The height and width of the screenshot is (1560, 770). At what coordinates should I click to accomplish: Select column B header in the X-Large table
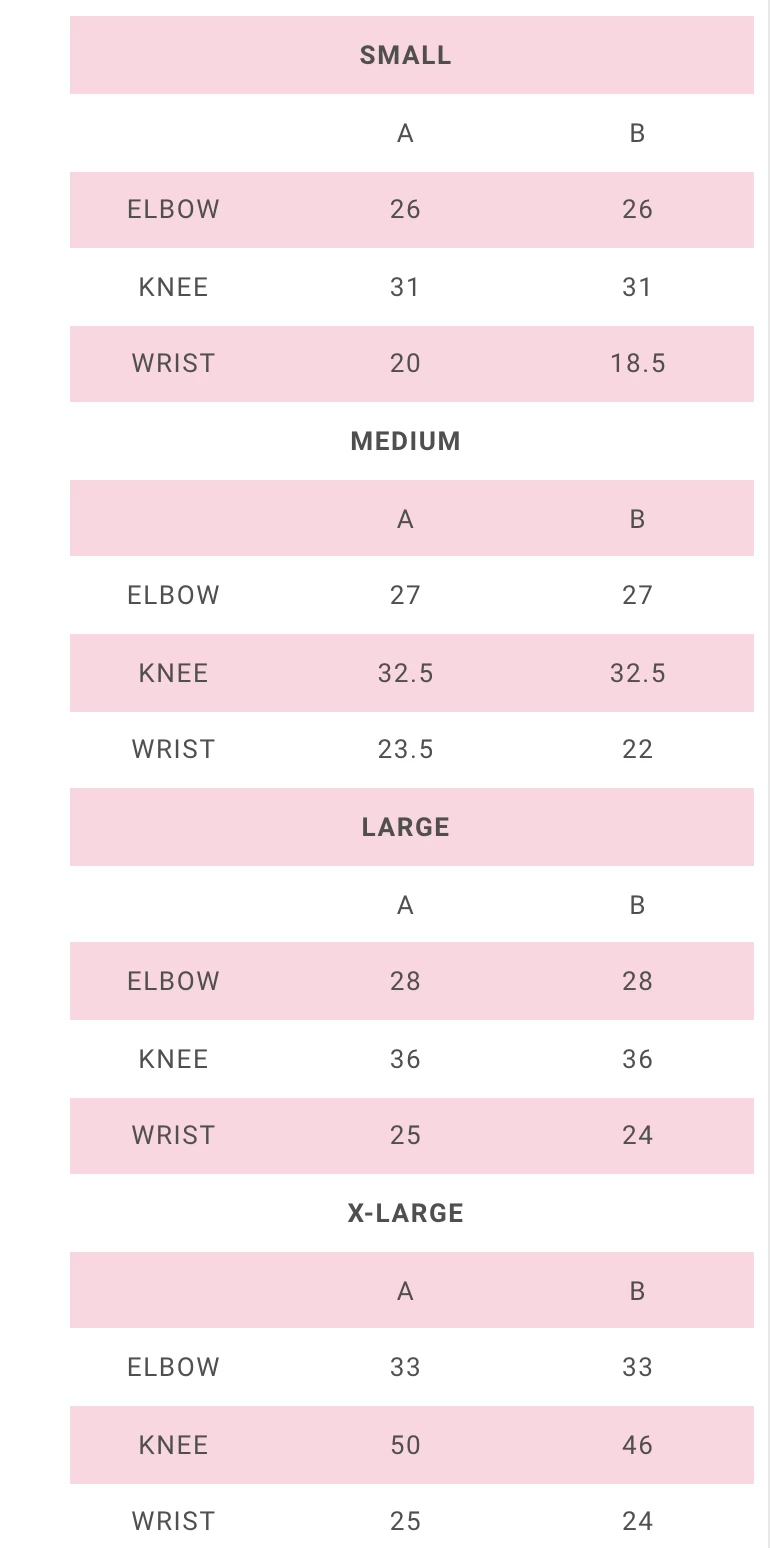pyautogui.click(x=637, y=1291)
